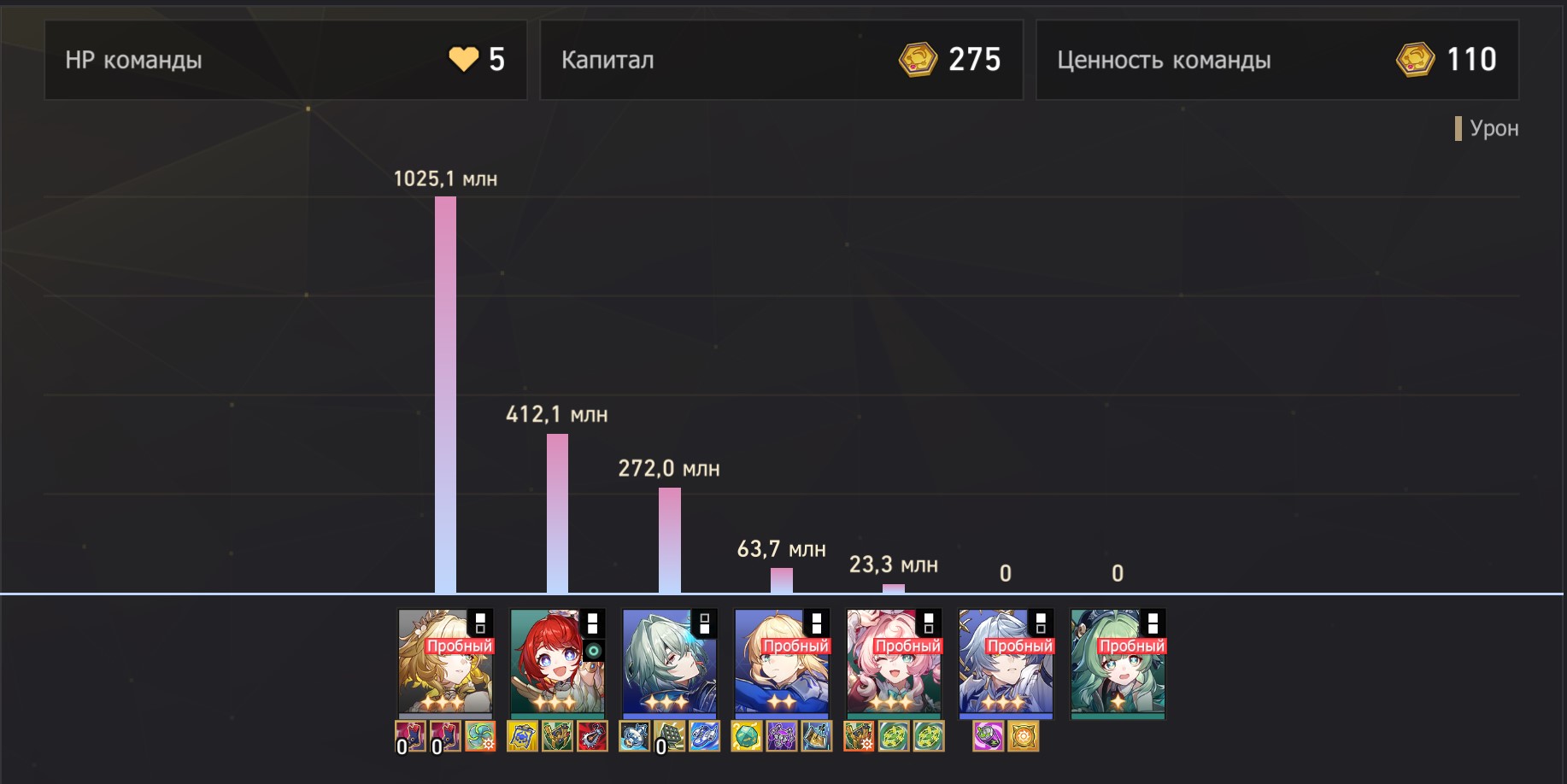Click the Ценность команды value panel
The width and height of the screenshot is (1567, 784).
[1277, 60]
